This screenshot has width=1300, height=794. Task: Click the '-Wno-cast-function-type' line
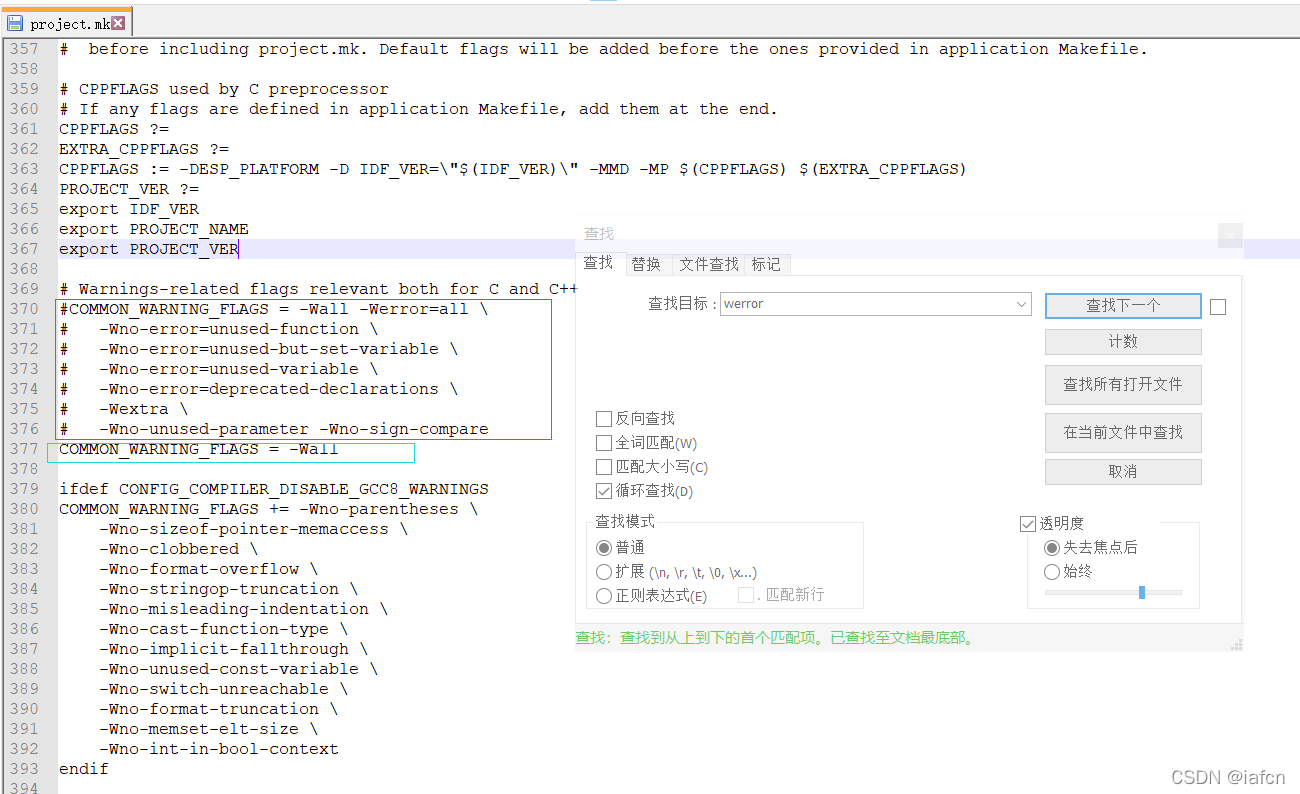point(224,629)
